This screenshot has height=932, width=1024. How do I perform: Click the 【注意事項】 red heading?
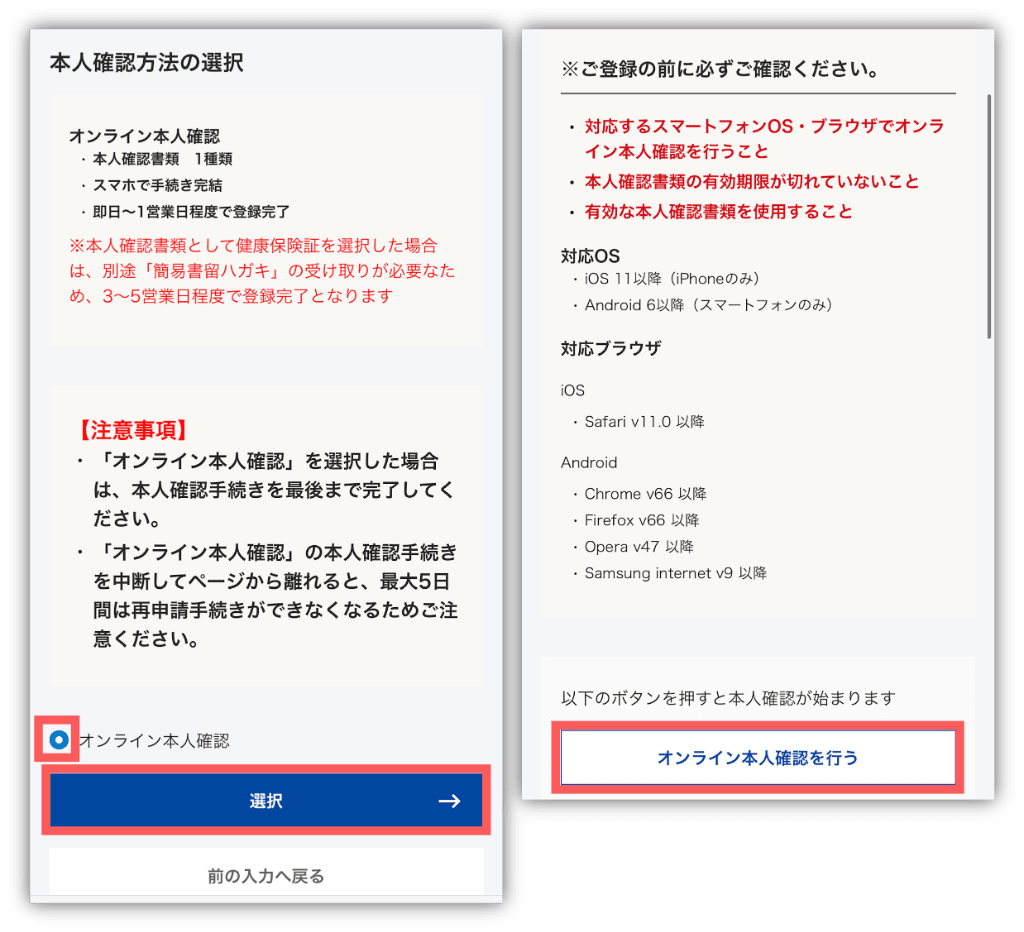(133, 430)
